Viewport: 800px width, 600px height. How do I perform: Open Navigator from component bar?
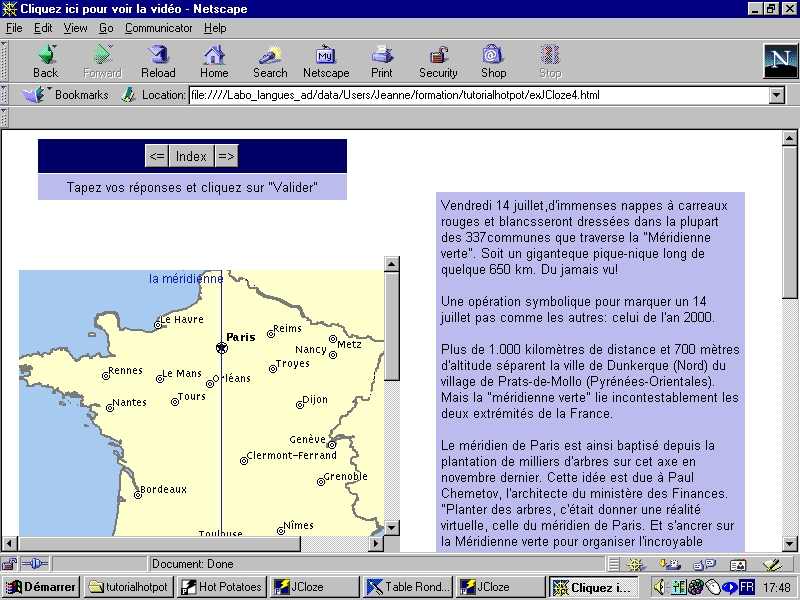(x=635, y=564)
